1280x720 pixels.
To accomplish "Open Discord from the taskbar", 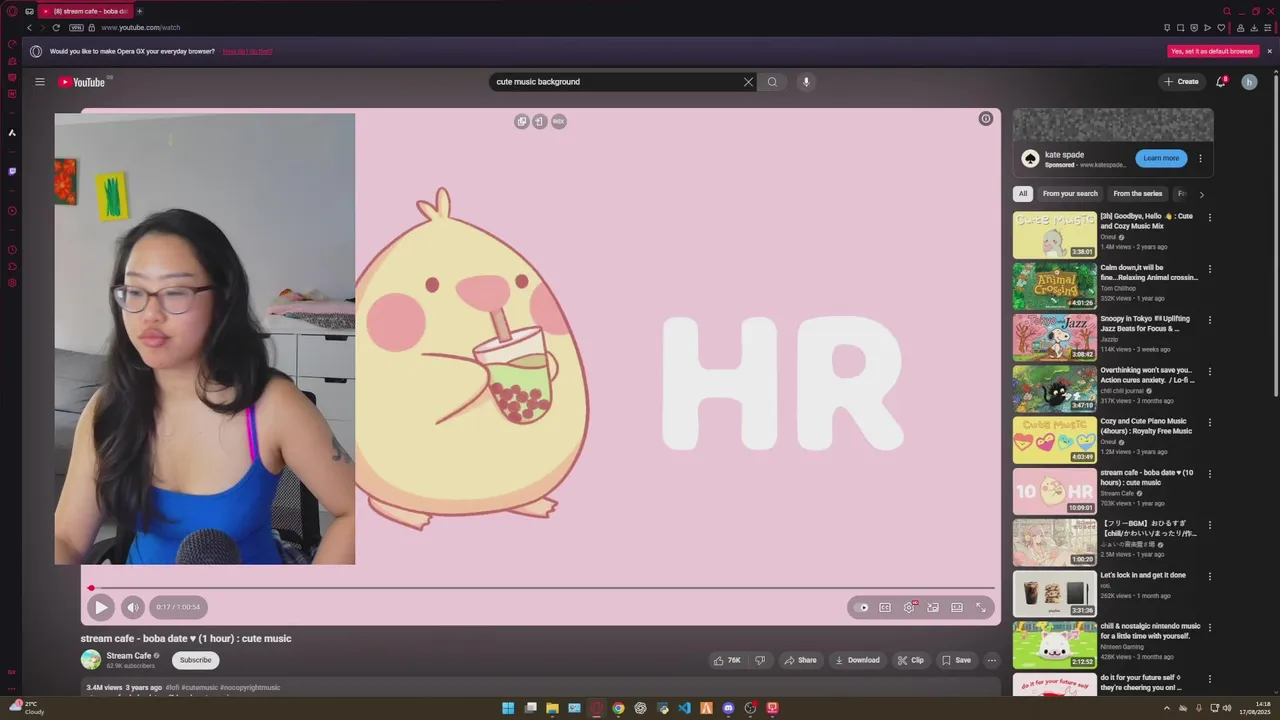I will pyautogui.click(x=728, y=708).
